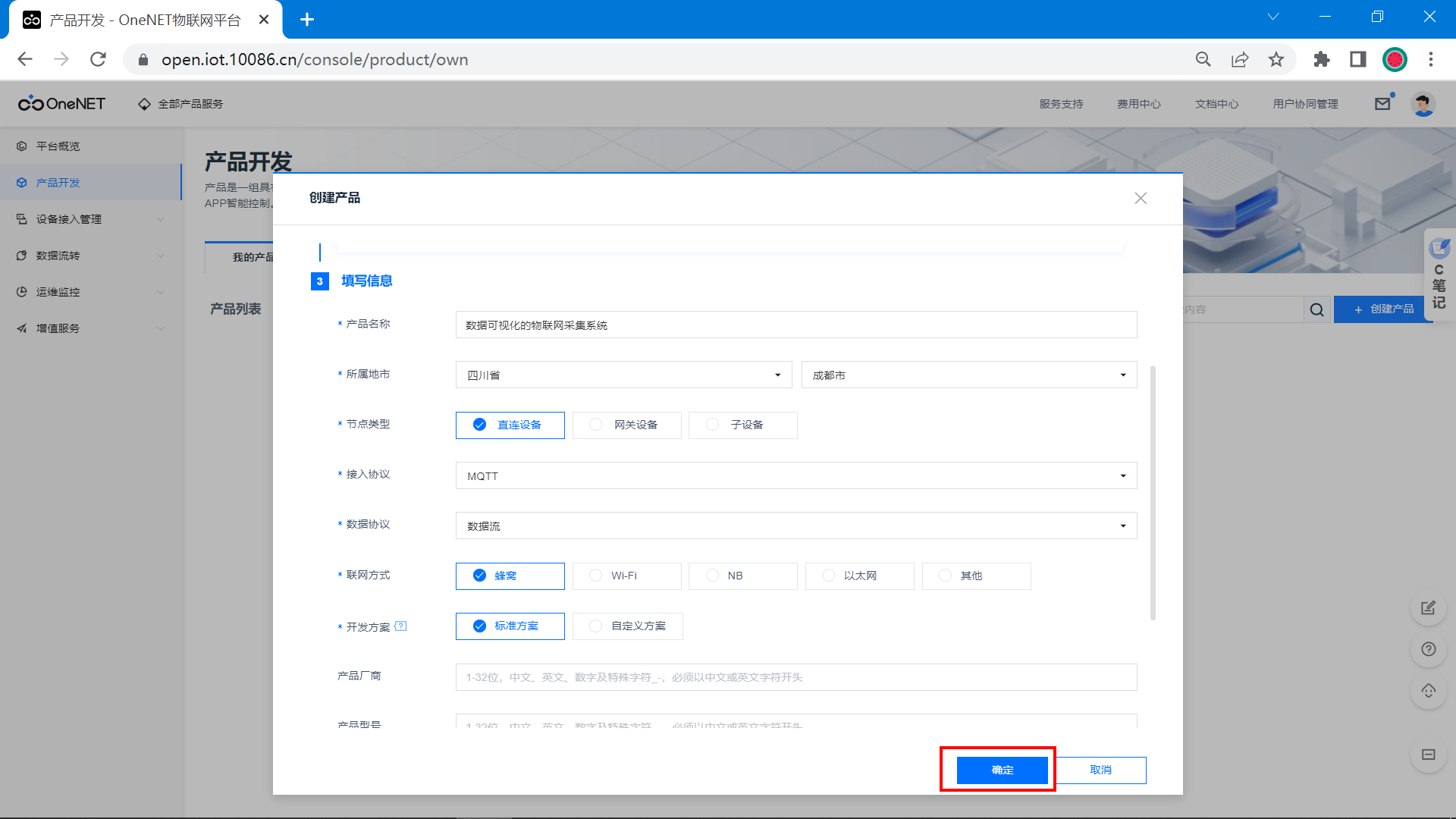Close the 创建产品 dialog with the X

pos(1140,198)
